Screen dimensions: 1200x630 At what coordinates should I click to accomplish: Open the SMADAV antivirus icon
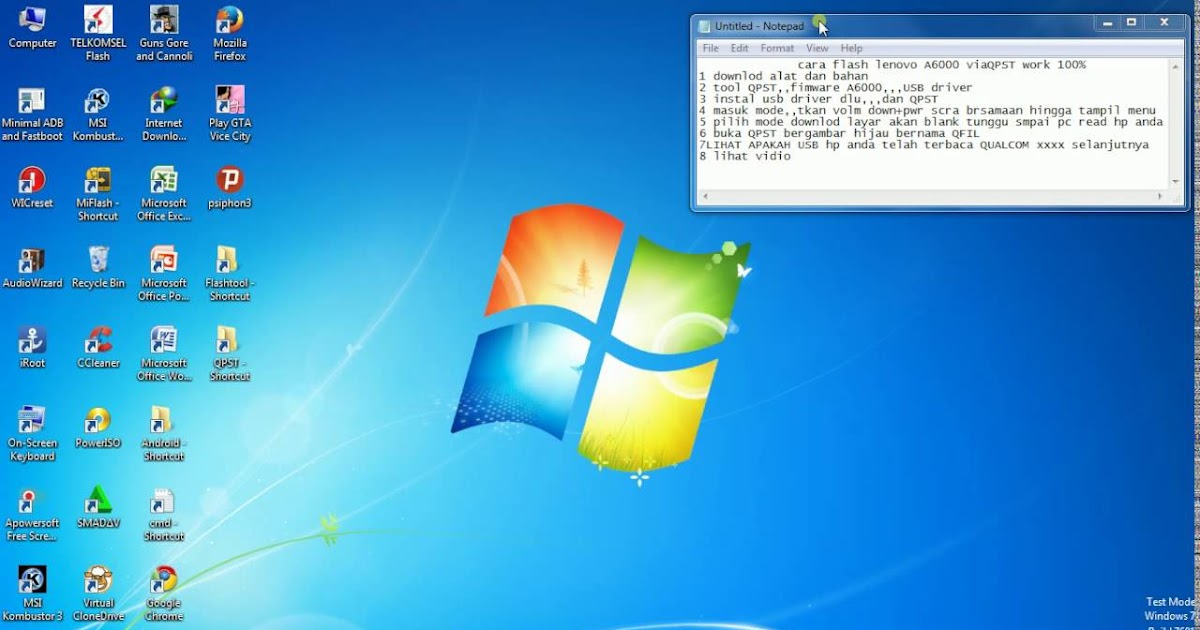point(97,507)
